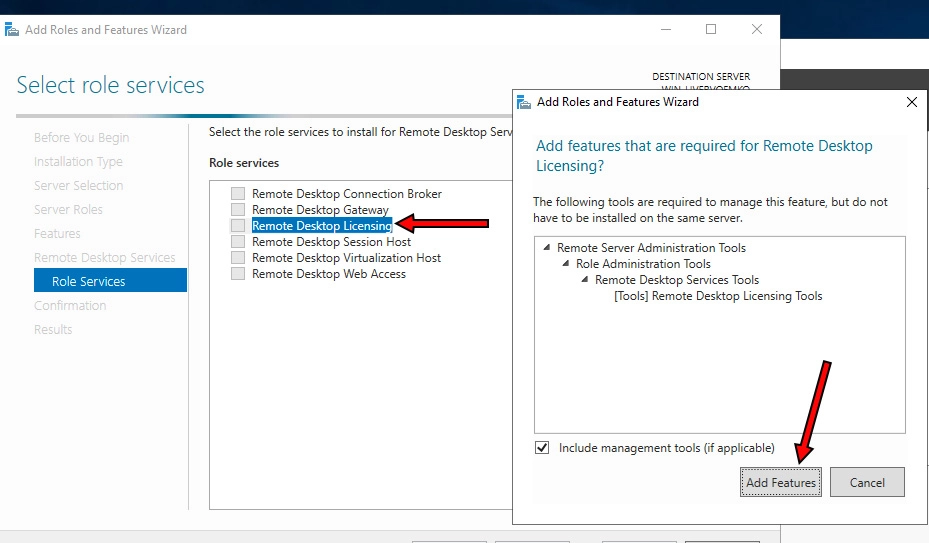Select Remote Desktop Session Host label

coord(331,242)
